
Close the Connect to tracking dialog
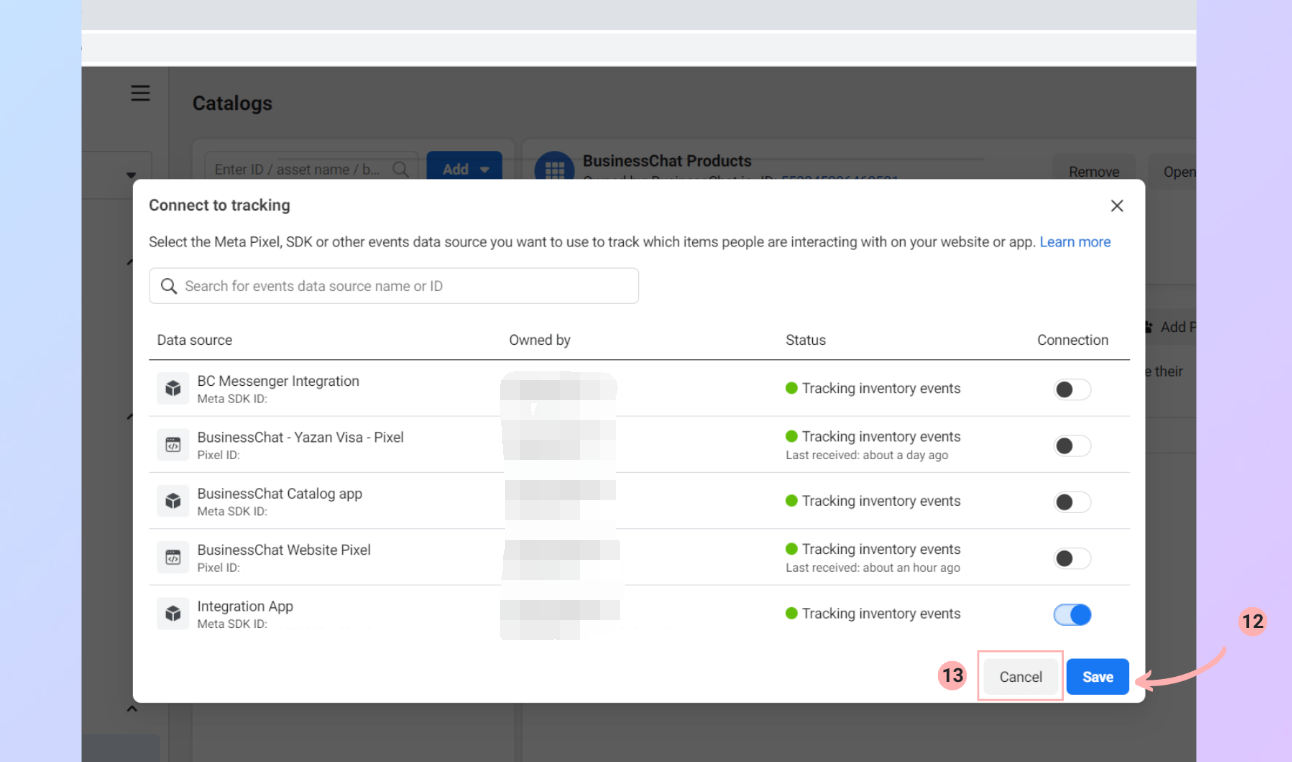point(1117,206)
